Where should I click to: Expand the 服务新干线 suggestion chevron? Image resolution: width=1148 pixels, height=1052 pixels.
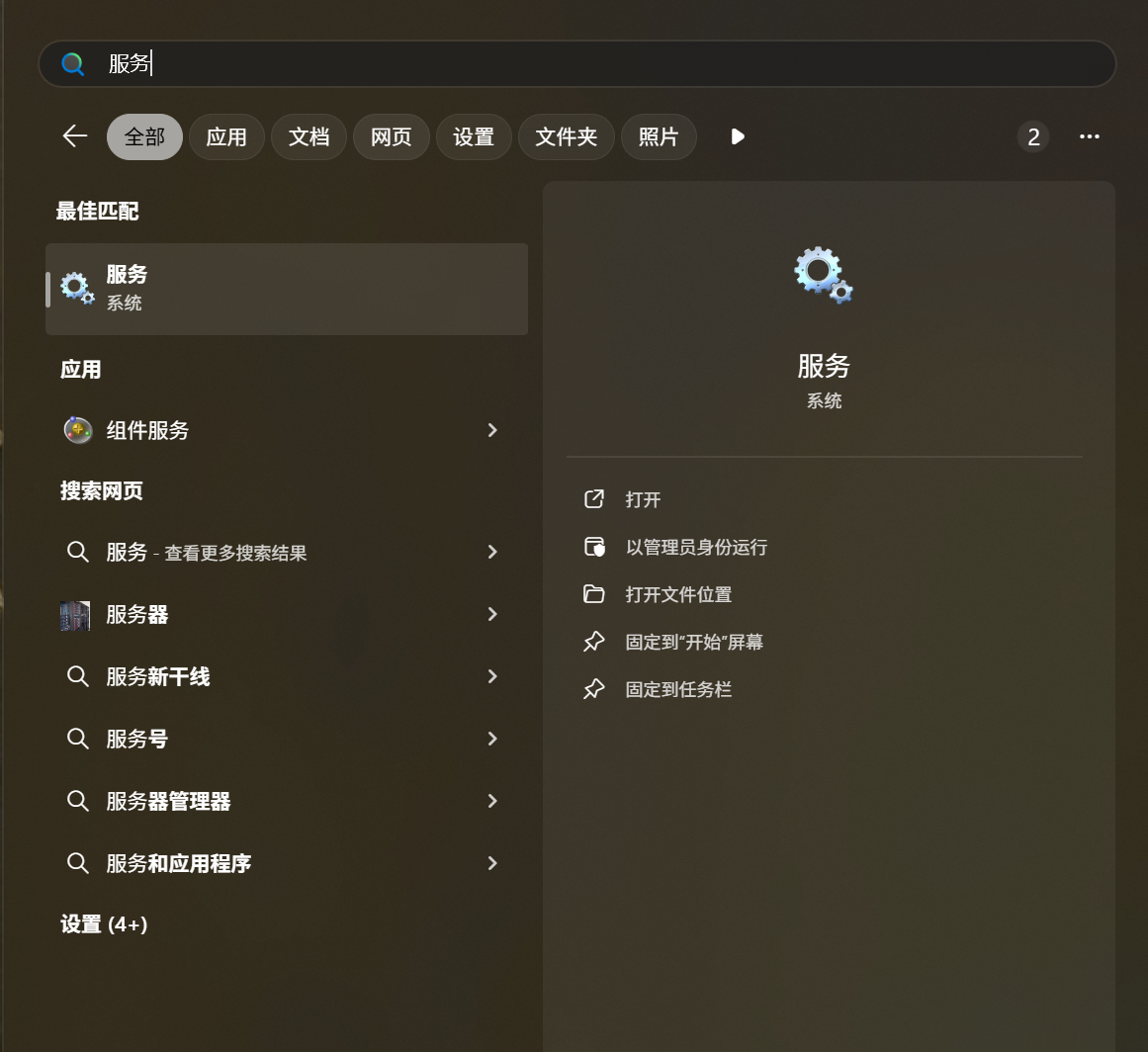492,677
